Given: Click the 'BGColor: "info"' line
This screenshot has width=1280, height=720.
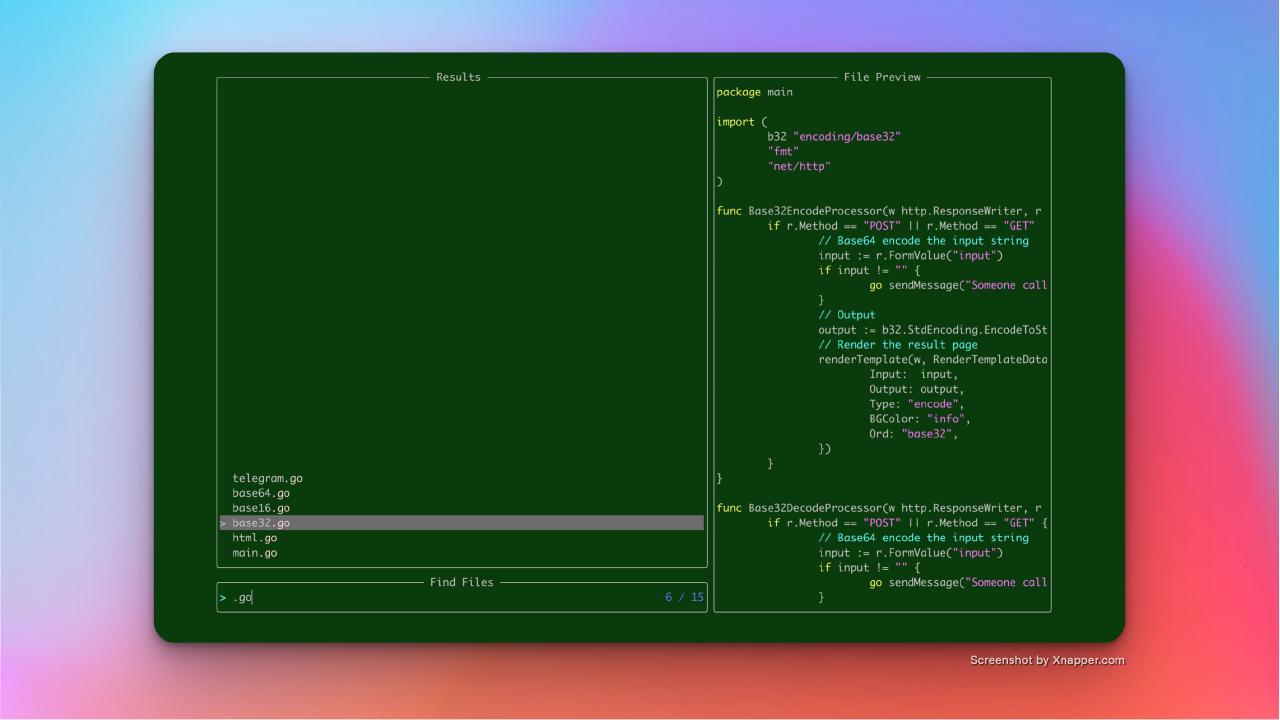Looking at the screenshot, I should click(x=920, y=419).
